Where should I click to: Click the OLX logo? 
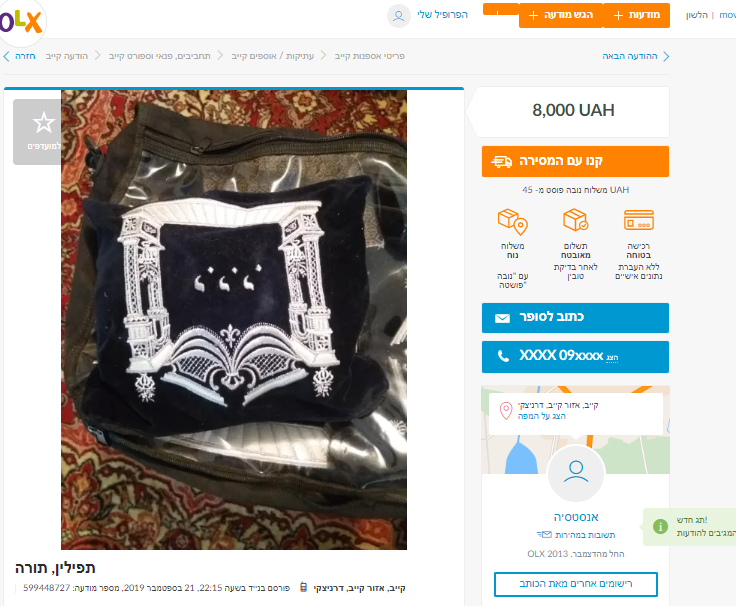(x=21, y=22)
